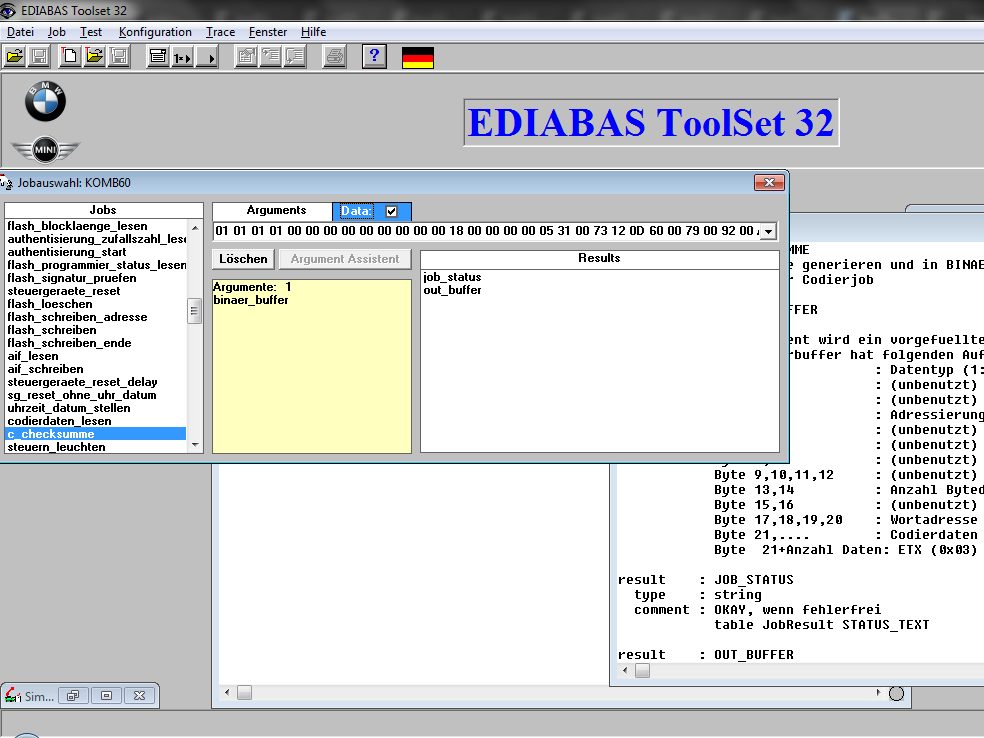Image resolution: width=984 pixels, height=738 pixels.
Task: Click the grayed text lines icon with bottom arrow
Action: point(295,56)
